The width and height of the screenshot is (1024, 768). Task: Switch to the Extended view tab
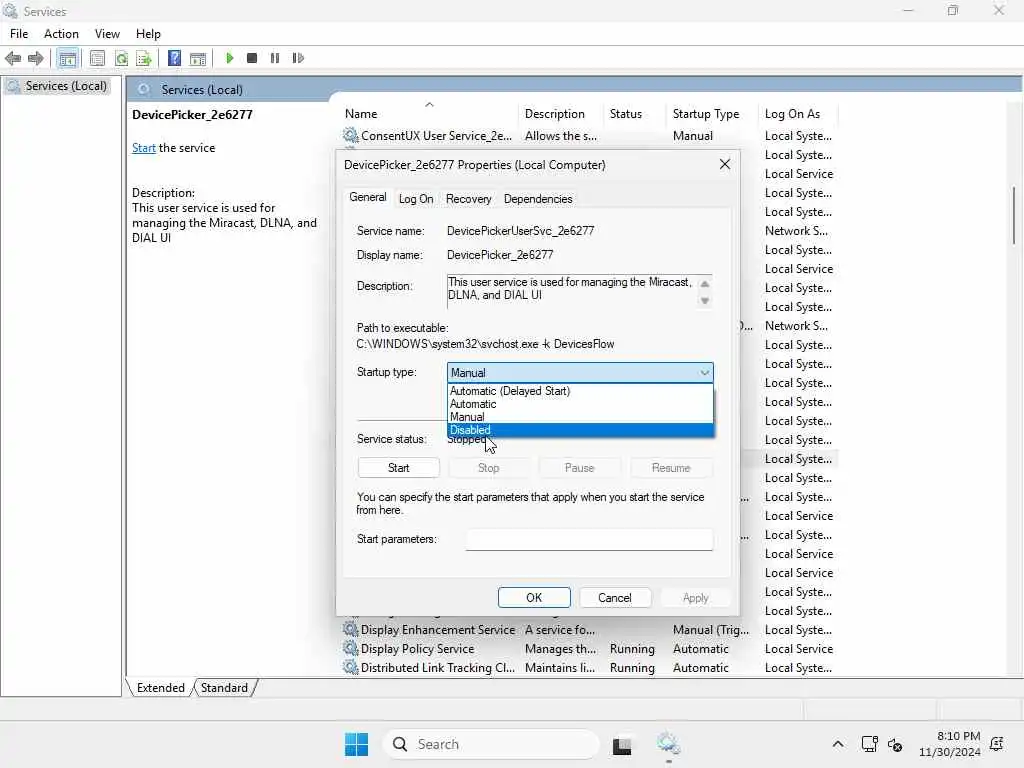161,688
